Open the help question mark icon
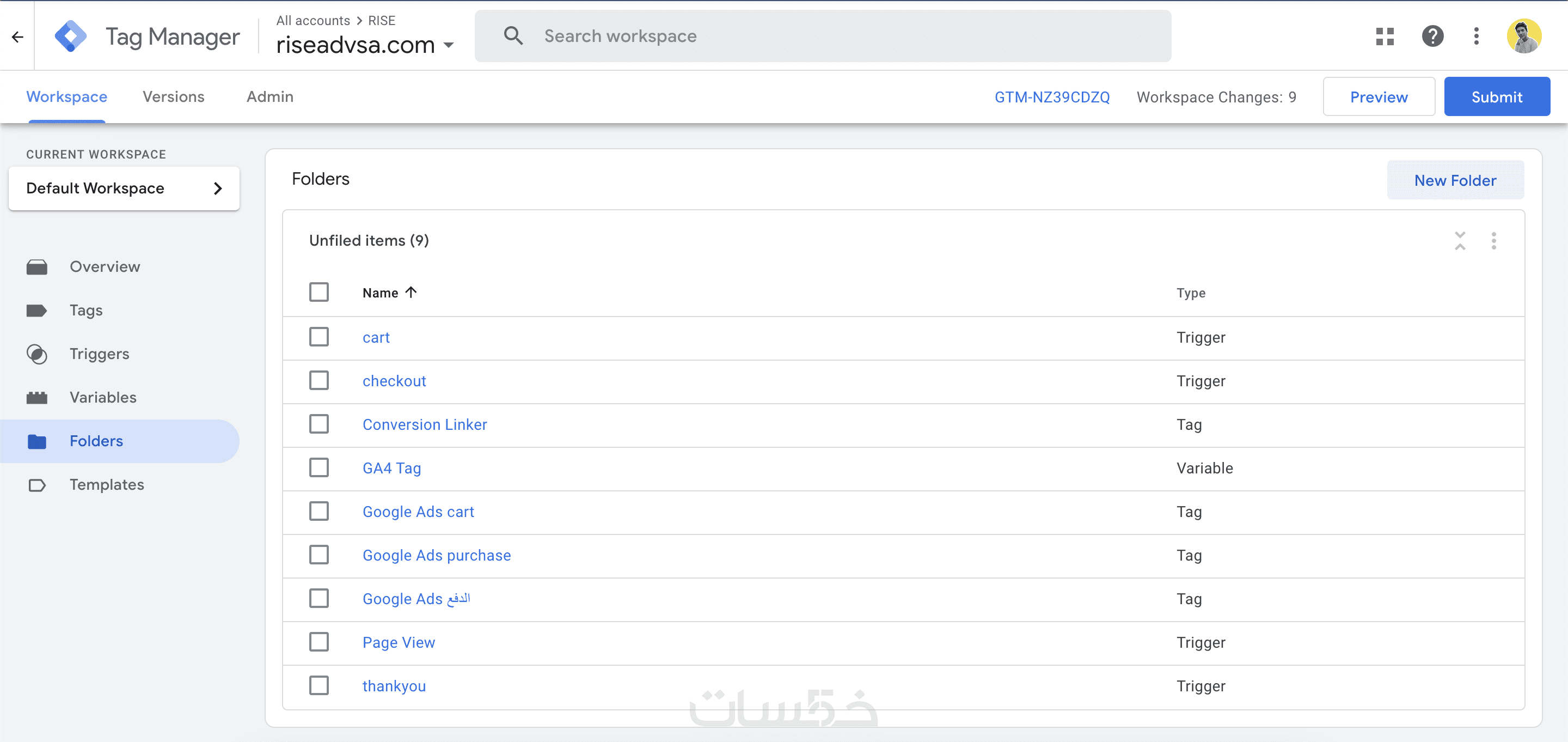 [x=1432, y=37]
